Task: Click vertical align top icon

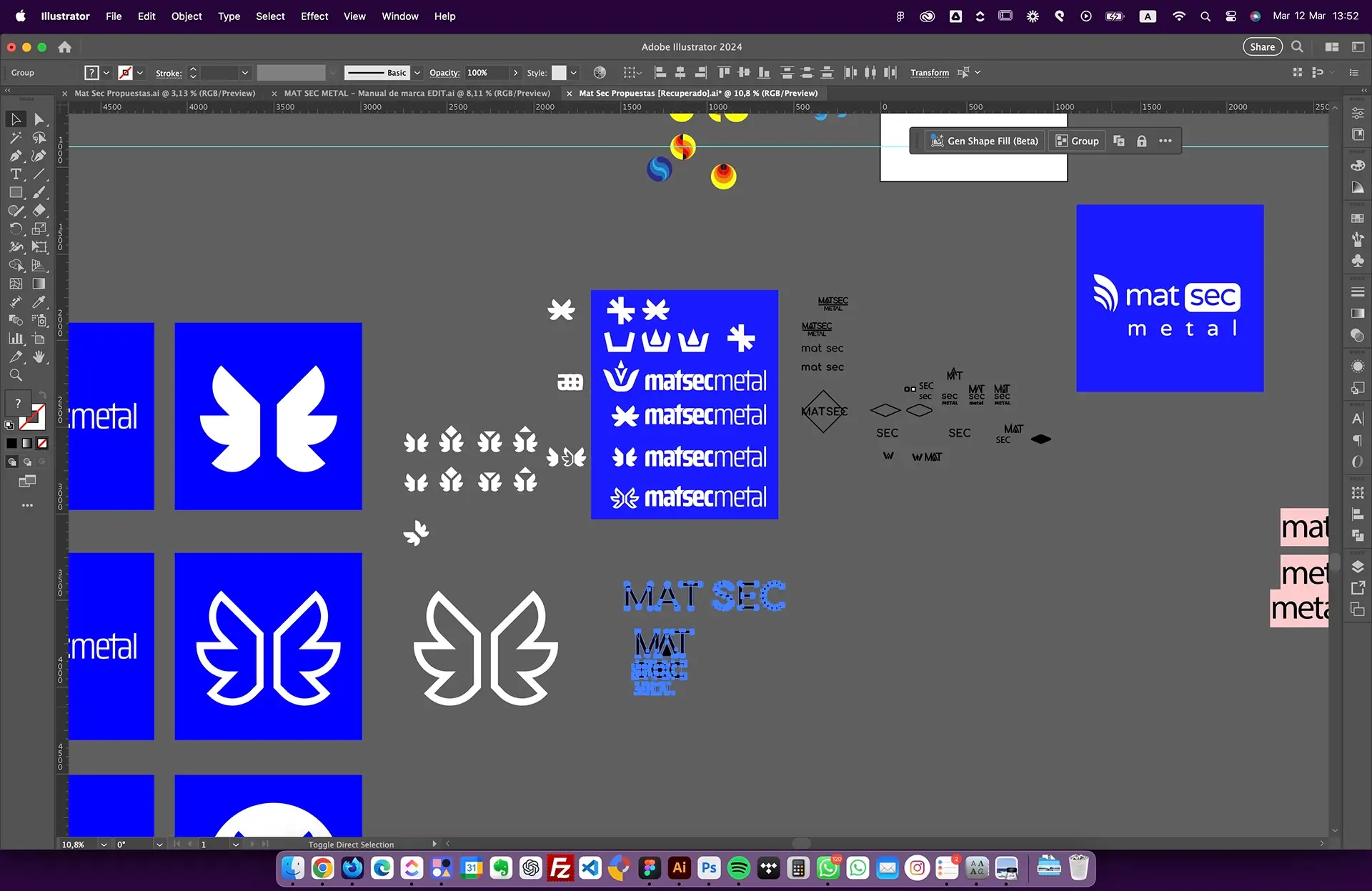Action: (x=724, y=72)
